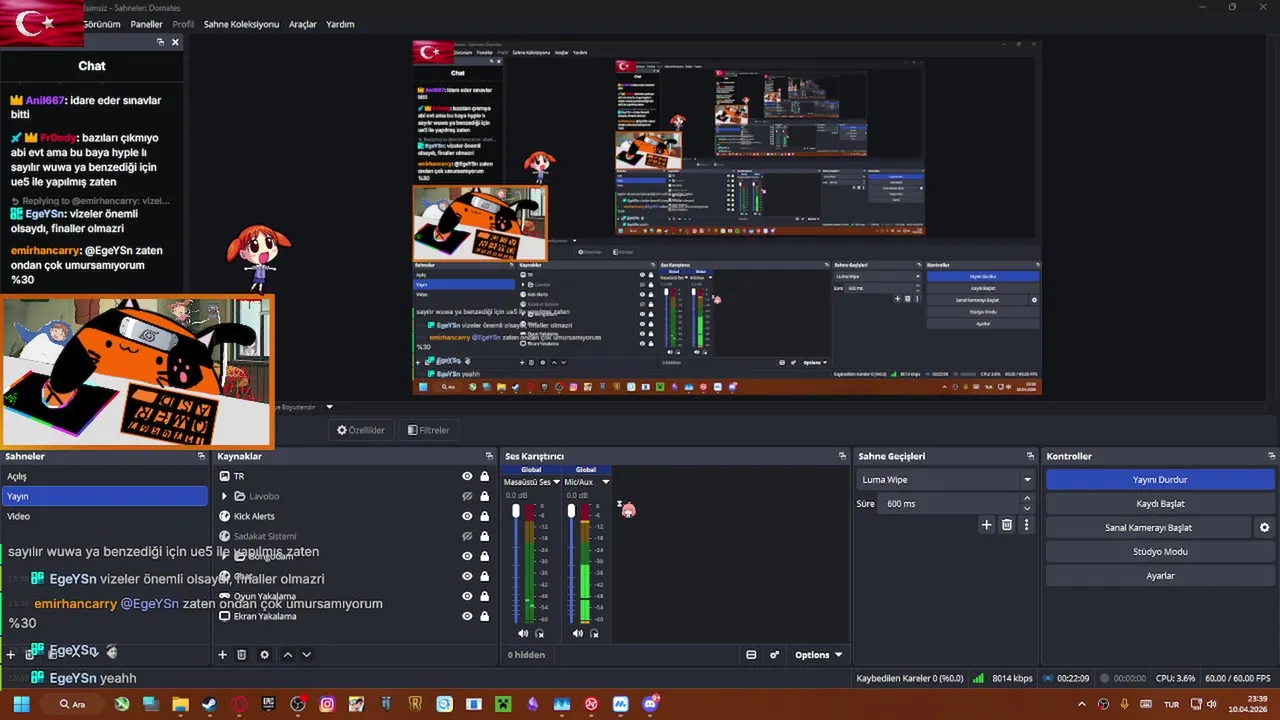
Task: Mute the Masaüstü Ses speaker icon
Action: coord(523,633)
